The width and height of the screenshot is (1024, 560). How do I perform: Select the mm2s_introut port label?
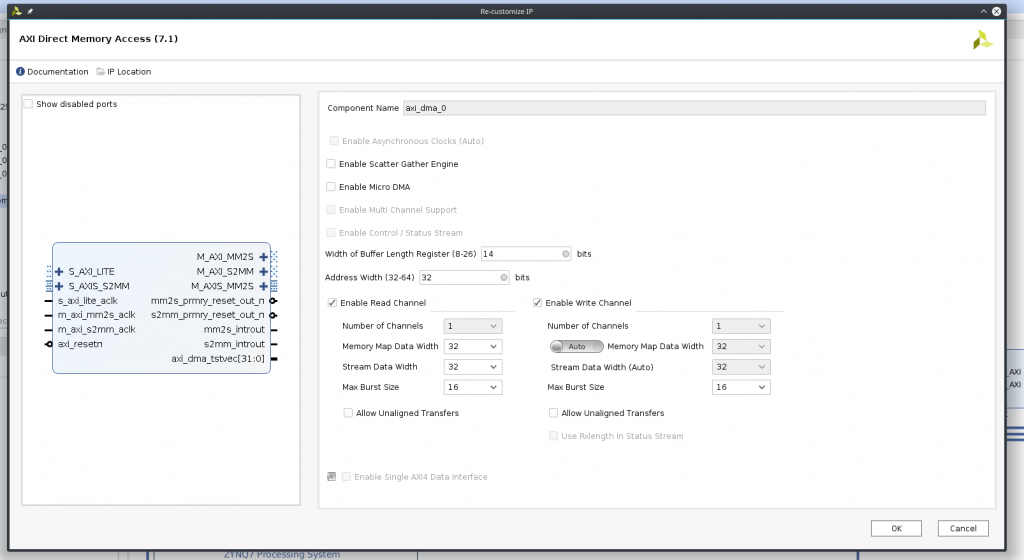(x=234, y=330)
